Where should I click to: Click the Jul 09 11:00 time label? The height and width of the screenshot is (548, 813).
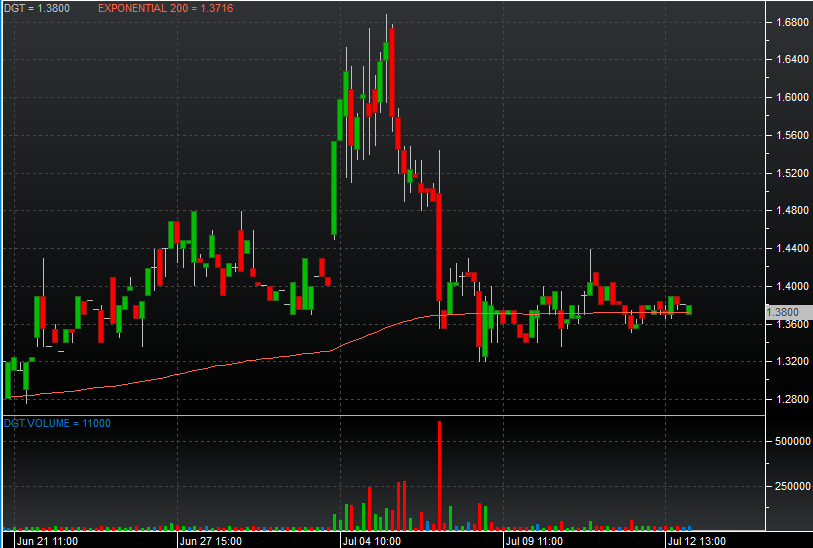[x=533, y=540]
